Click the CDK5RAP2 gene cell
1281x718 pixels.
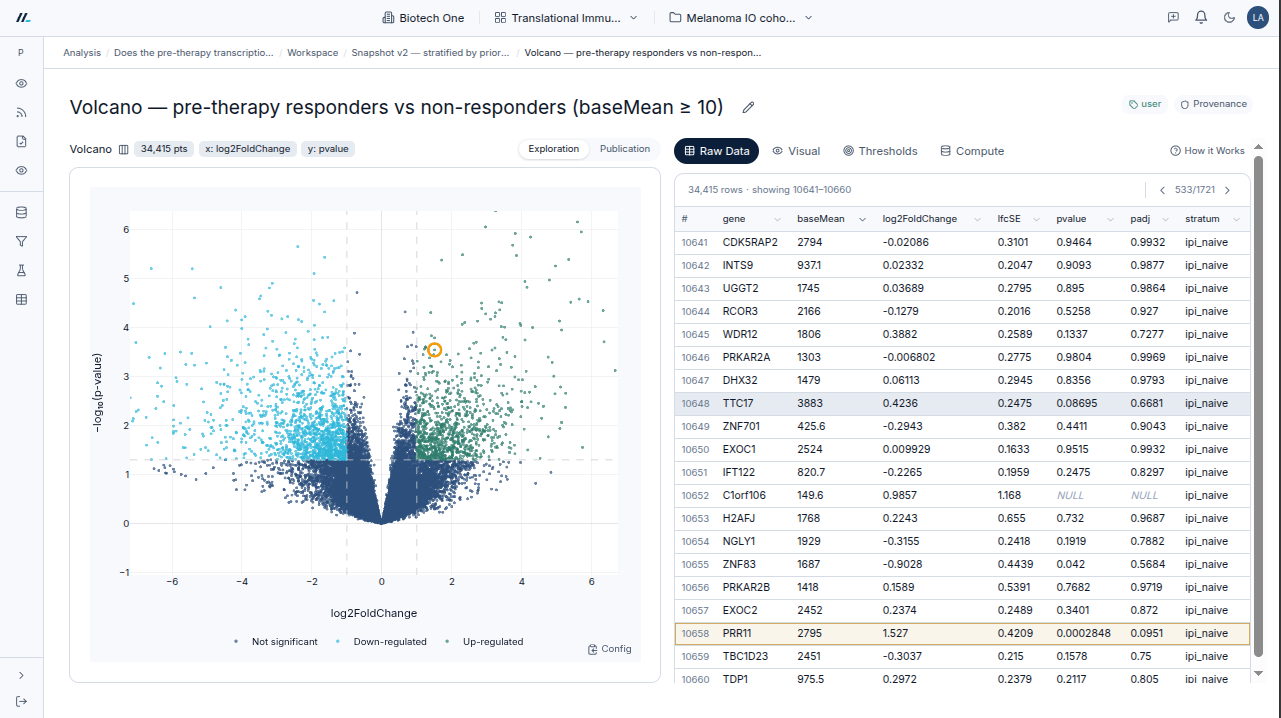pos(750,242)
